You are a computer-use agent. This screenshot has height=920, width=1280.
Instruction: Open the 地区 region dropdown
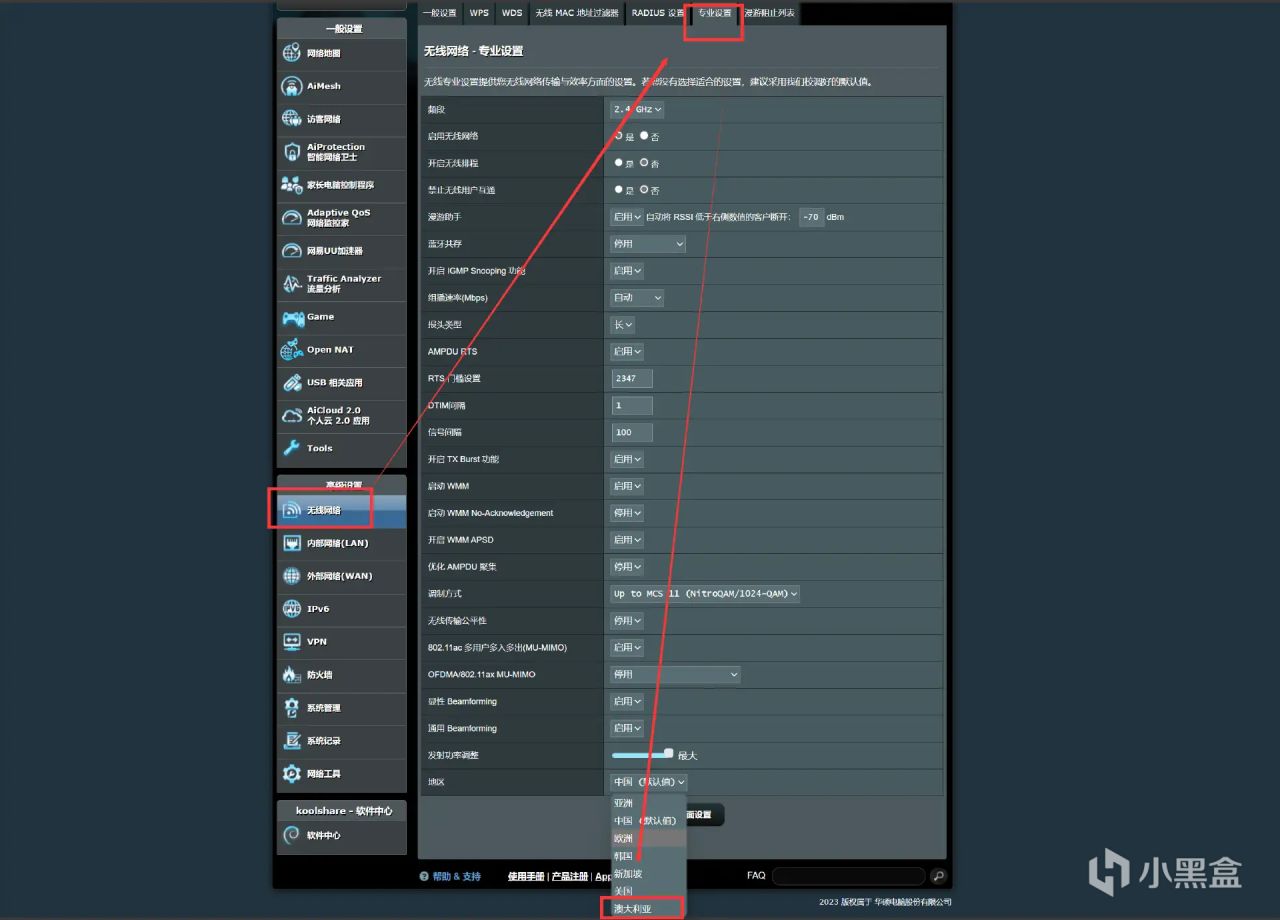coord(648,782)
